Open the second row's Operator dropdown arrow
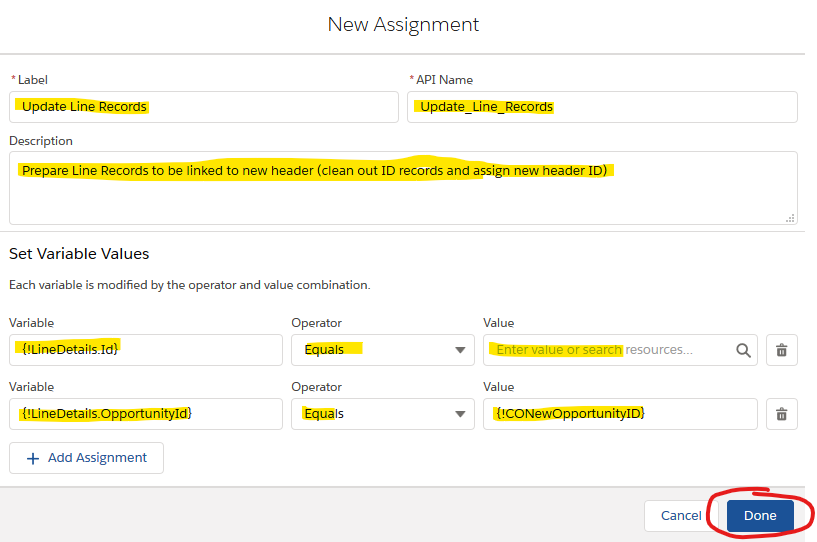 [x=460, y=414]
